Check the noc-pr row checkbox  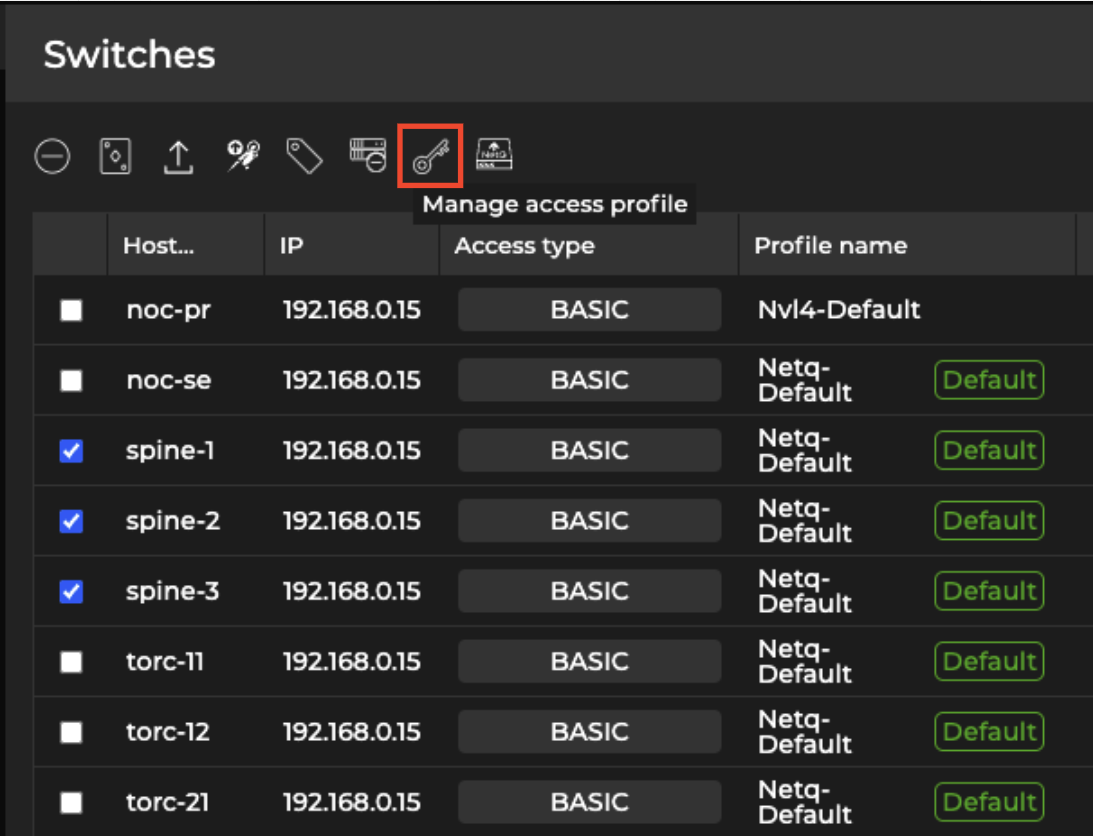pyautogui.click(x=71, y=311)
